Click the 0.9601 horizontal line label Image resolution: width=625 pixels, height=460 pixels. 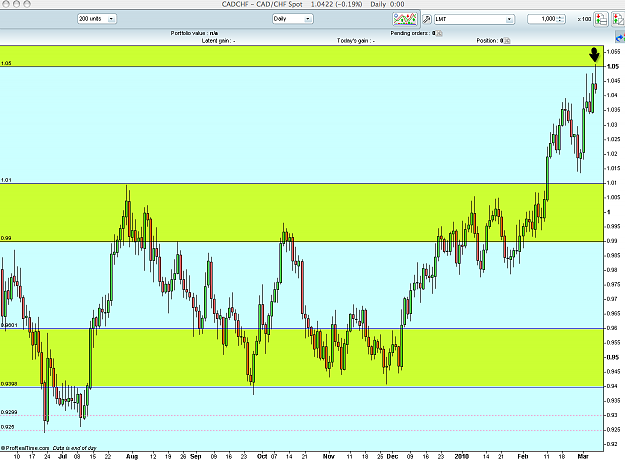[x=9, y=325]
